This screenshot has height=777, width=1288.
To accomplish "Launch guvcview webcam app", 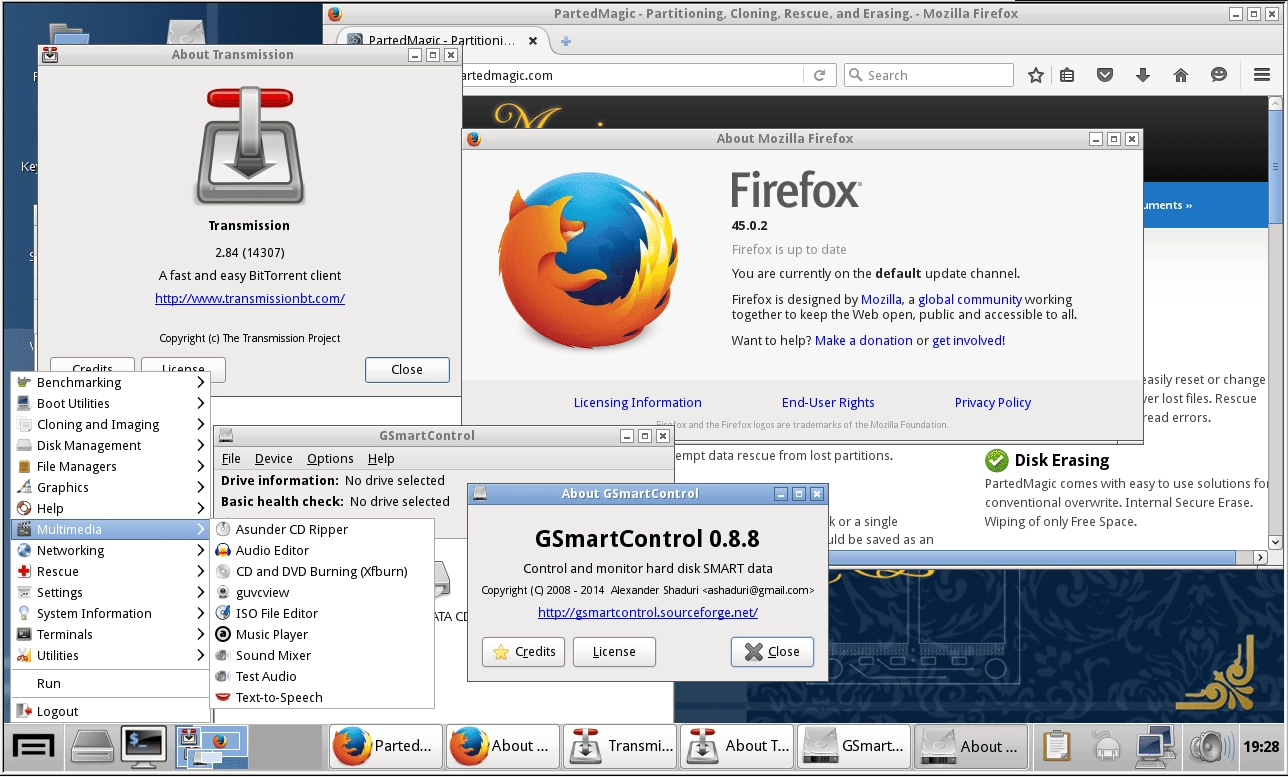I will (323, 592).
